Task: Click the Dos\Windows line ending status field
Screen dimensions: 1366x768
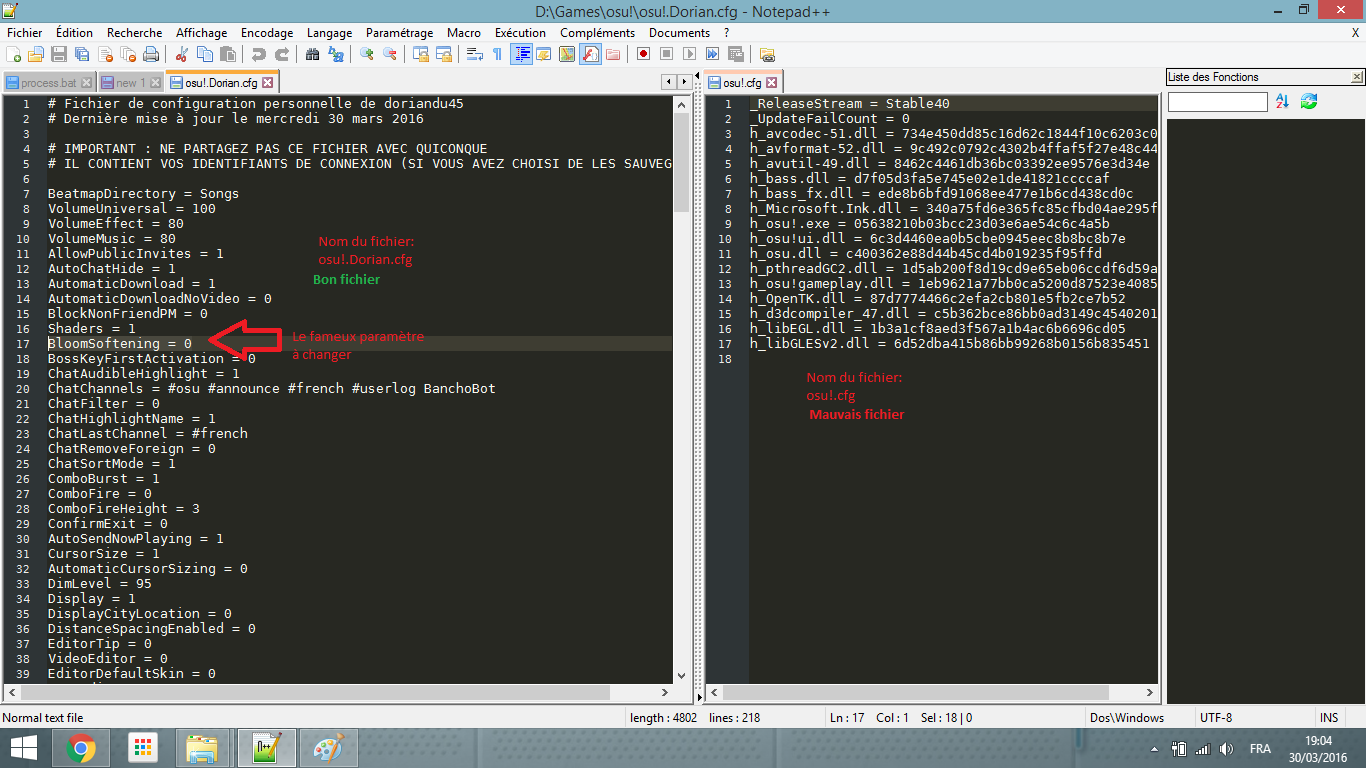Action: [x=1135, y=717]
